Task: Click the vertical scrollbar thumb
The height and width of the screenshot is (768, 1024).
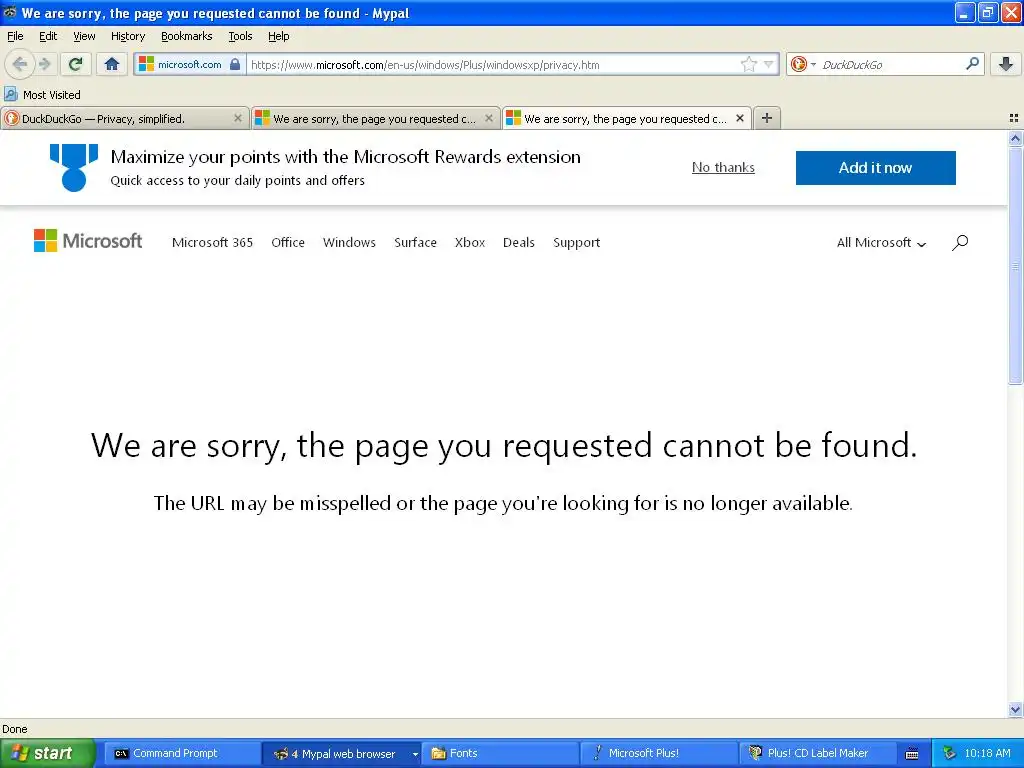Action: coord(1015,265)
